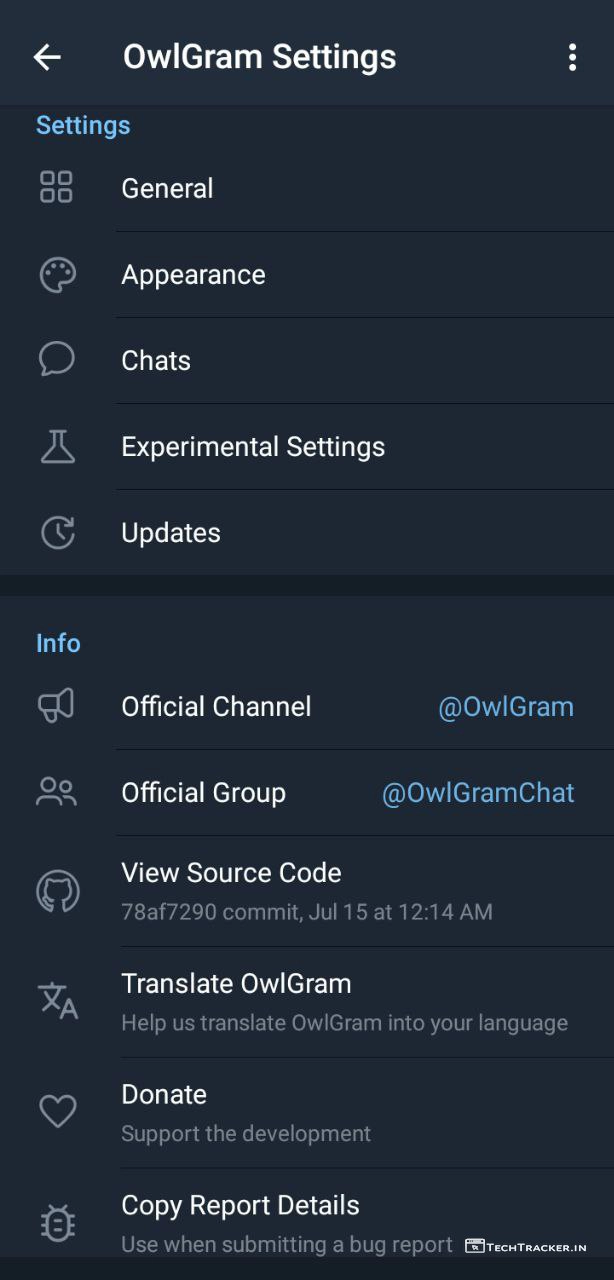
Task: Click the Appearance palette icon
Action: pyautogui.click(x=57, y=275)
